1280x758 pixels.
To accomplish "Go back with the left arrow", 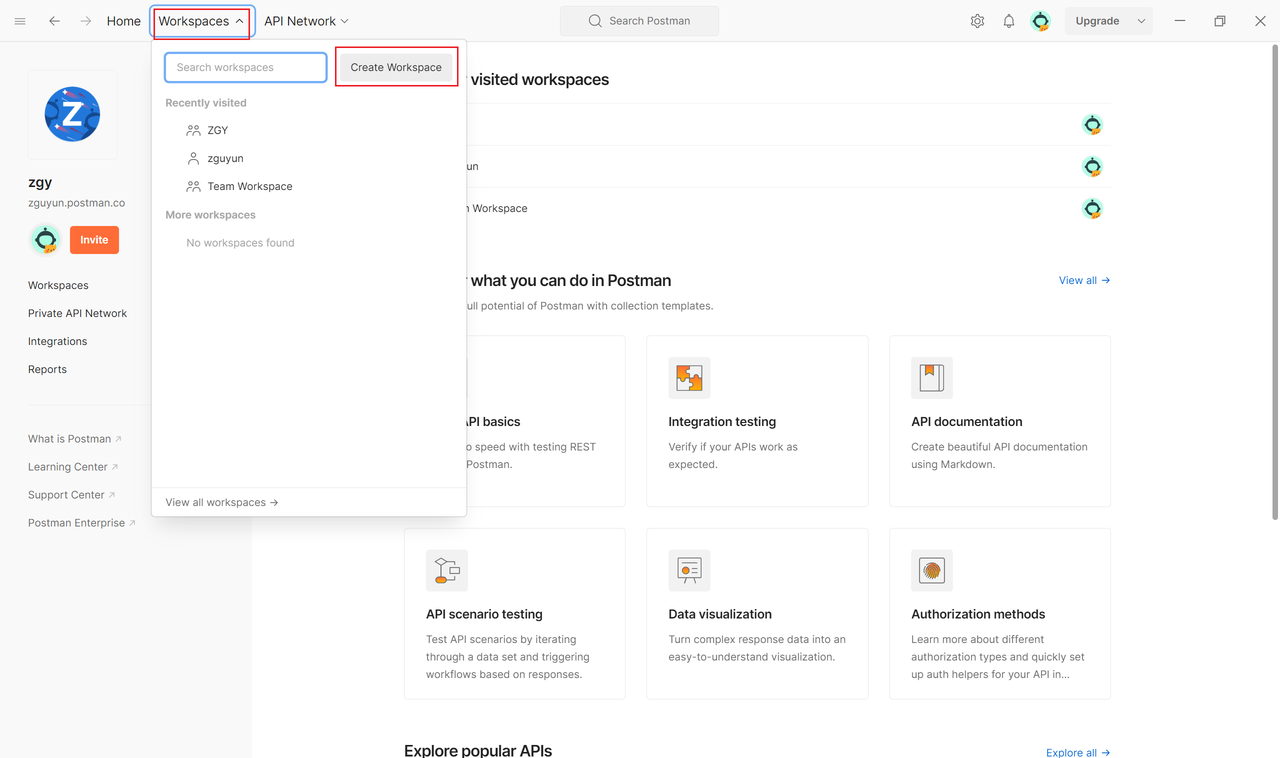I will tap(55, 21).
